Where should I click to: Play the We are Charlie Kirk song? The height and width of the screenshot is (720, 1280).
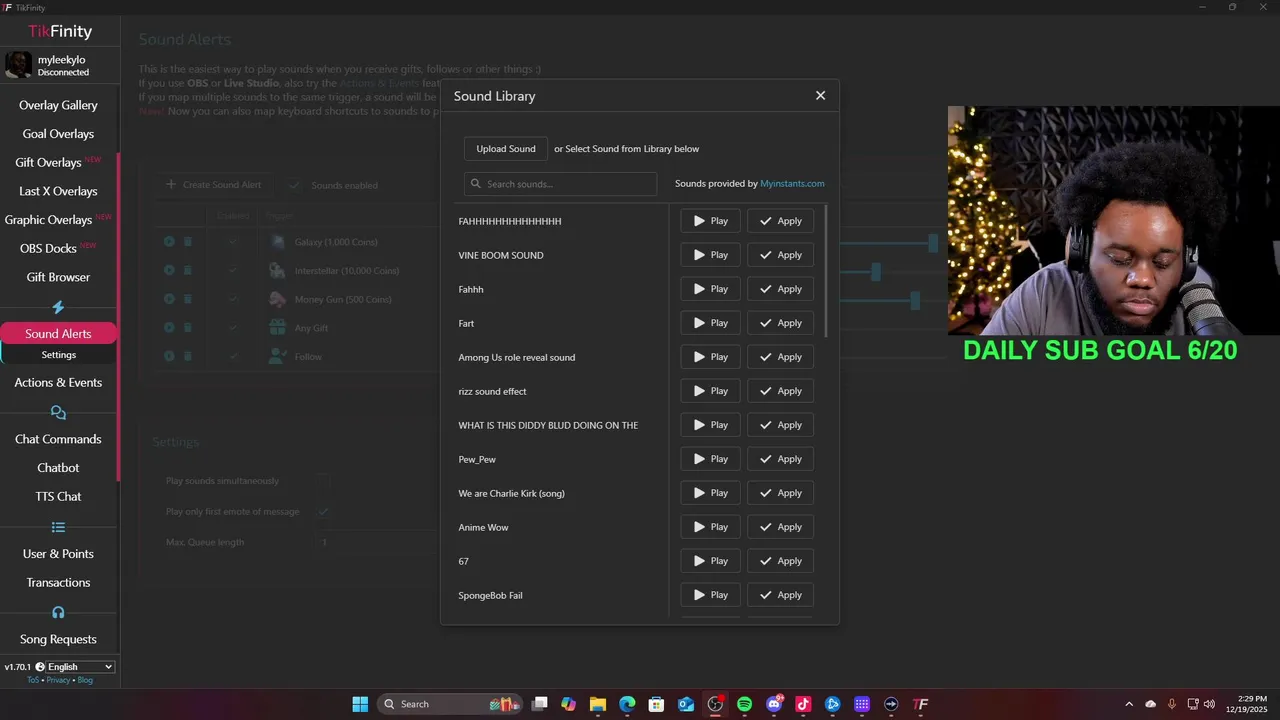coord(711,493)
